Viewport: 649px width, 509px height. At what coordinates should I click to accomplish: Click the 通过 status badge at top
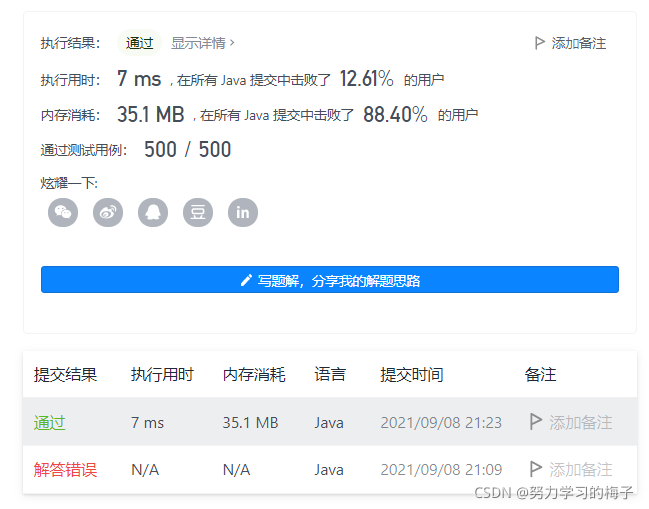(139, 43)
